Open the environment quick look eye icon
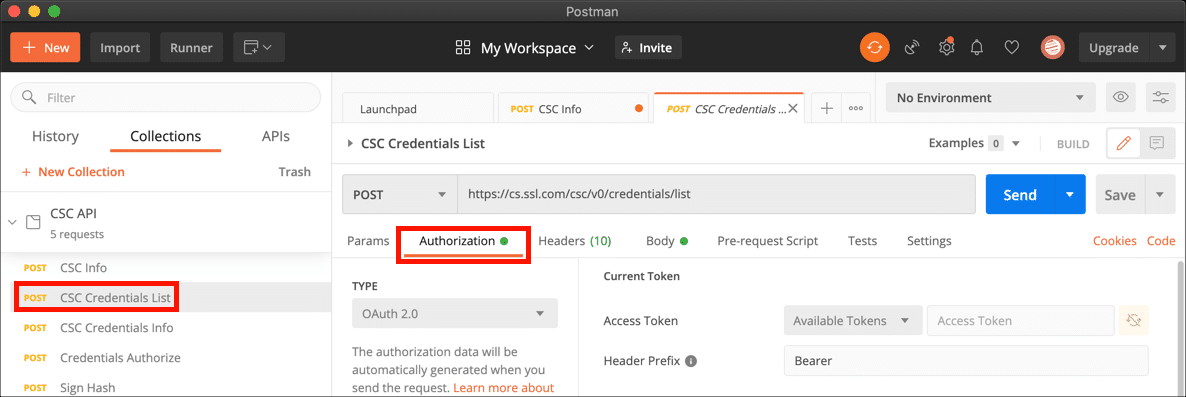 [x=1121, y=98]
